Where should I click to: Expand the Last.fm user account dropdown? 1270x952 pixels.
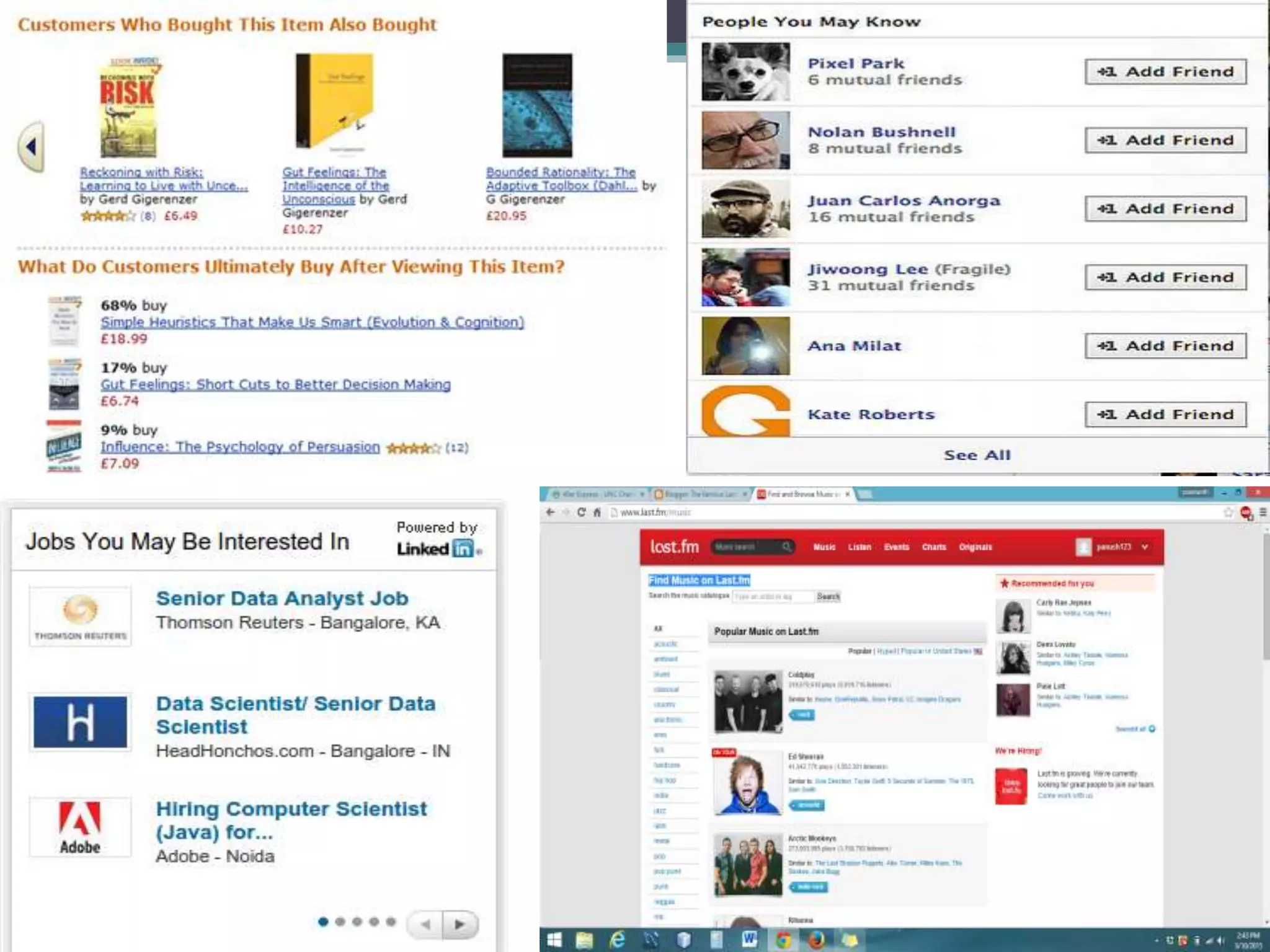[1145, 547]
